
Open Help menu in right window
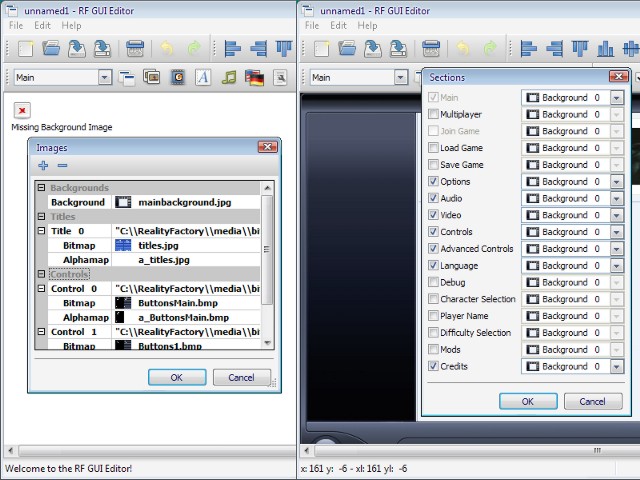coord(367,25)
